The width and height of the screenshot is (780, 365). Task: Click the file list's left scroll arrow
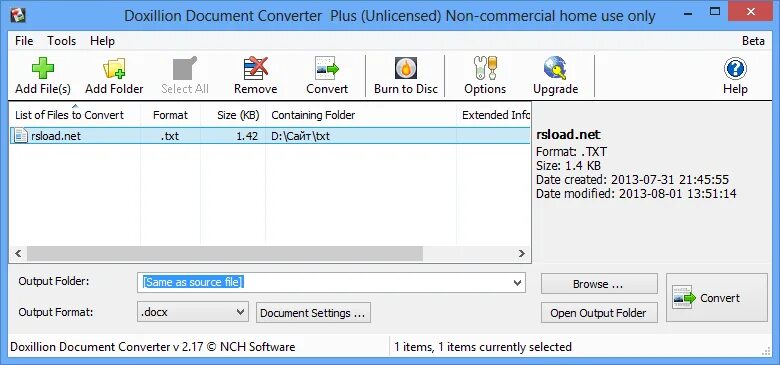point(18,254)
